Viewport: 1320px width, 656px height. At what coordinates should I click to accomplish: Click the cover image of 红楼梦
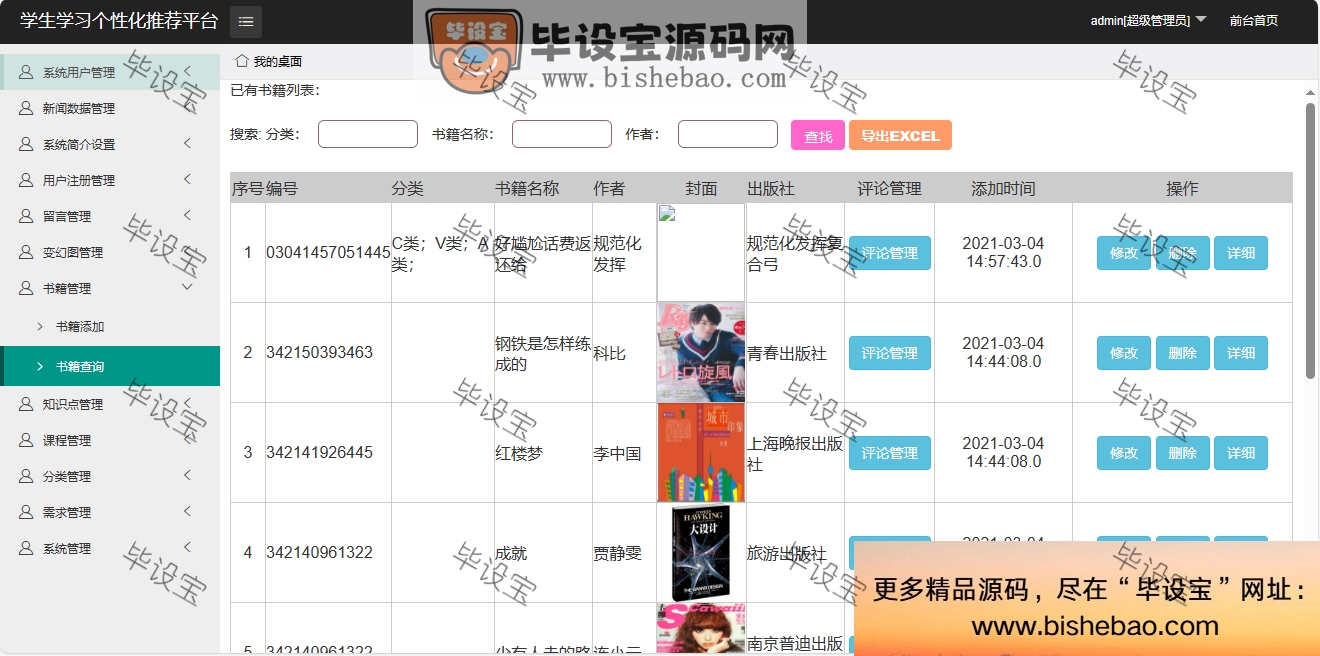click(x=701, y=453)
